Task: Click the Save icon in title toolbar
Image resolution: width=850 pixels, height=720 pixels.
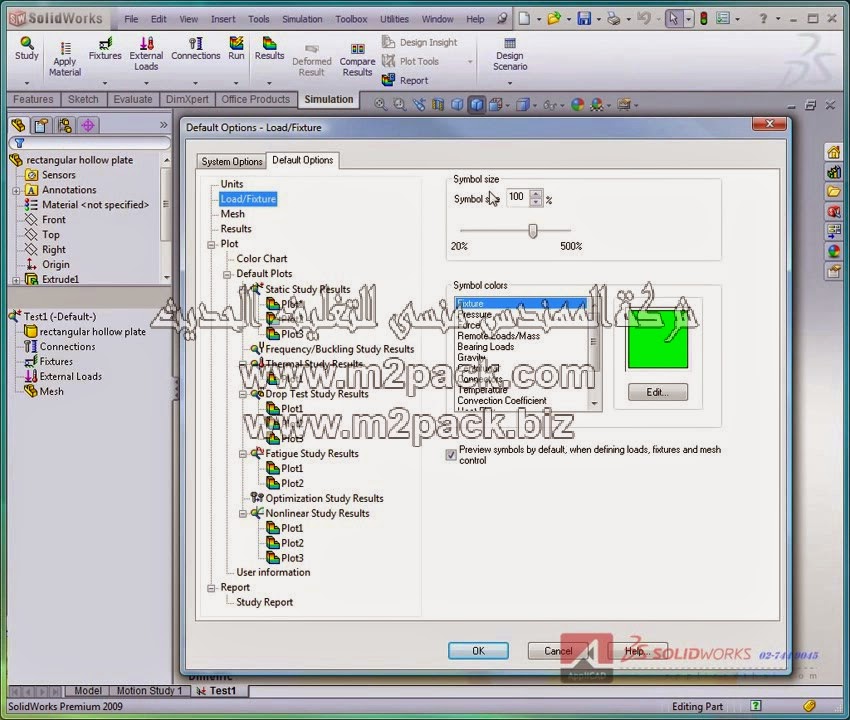Action: [584, 18]
